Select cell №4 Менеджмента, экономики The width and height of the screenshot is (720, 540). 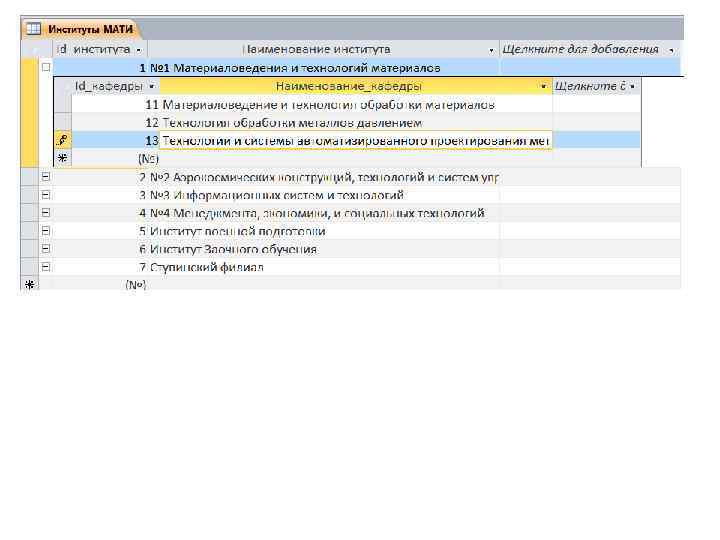323,213
